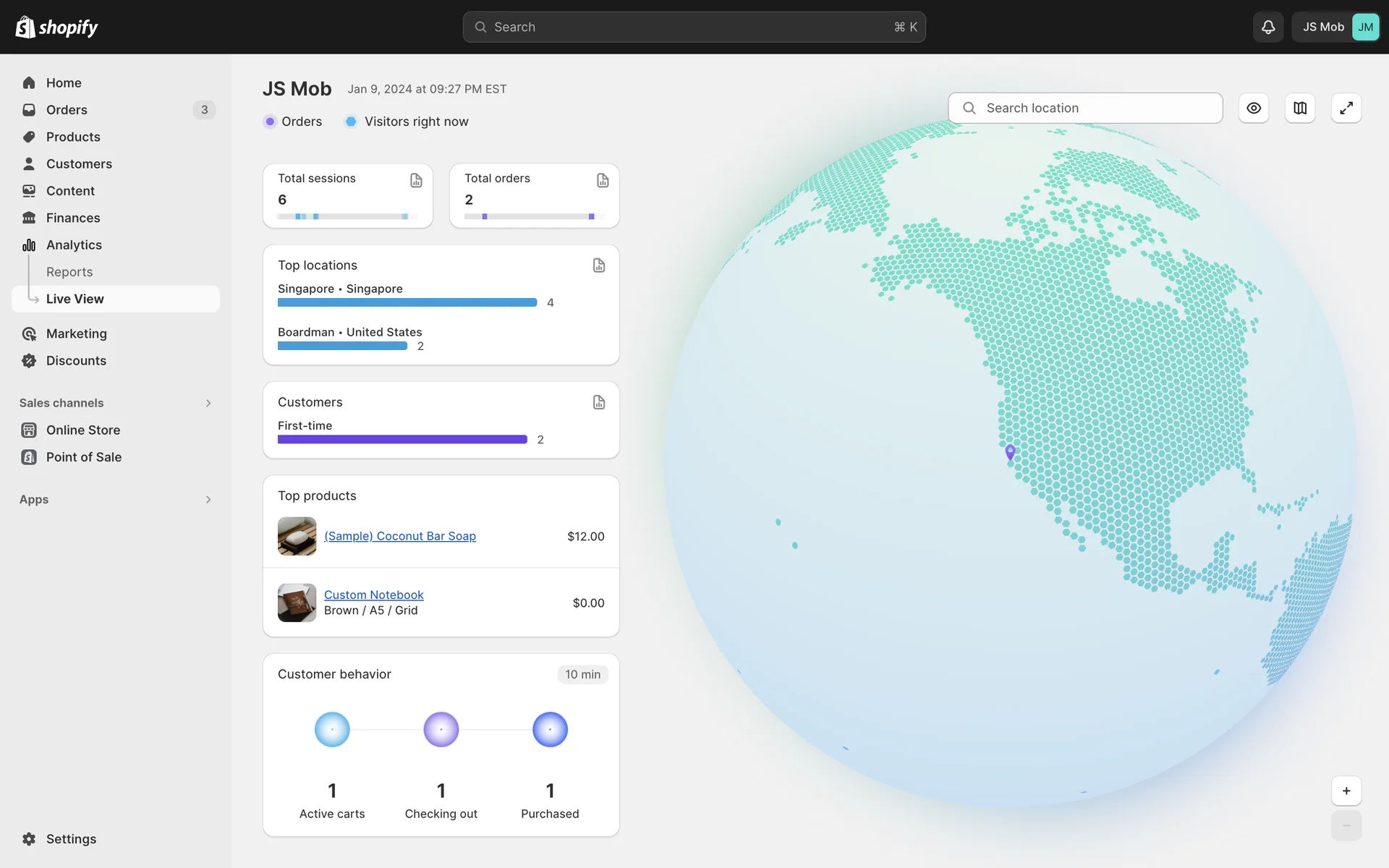Open the Custom Notebook product link
The height and width of the screenshot is (868, 1389).
(x=373, y=595)
